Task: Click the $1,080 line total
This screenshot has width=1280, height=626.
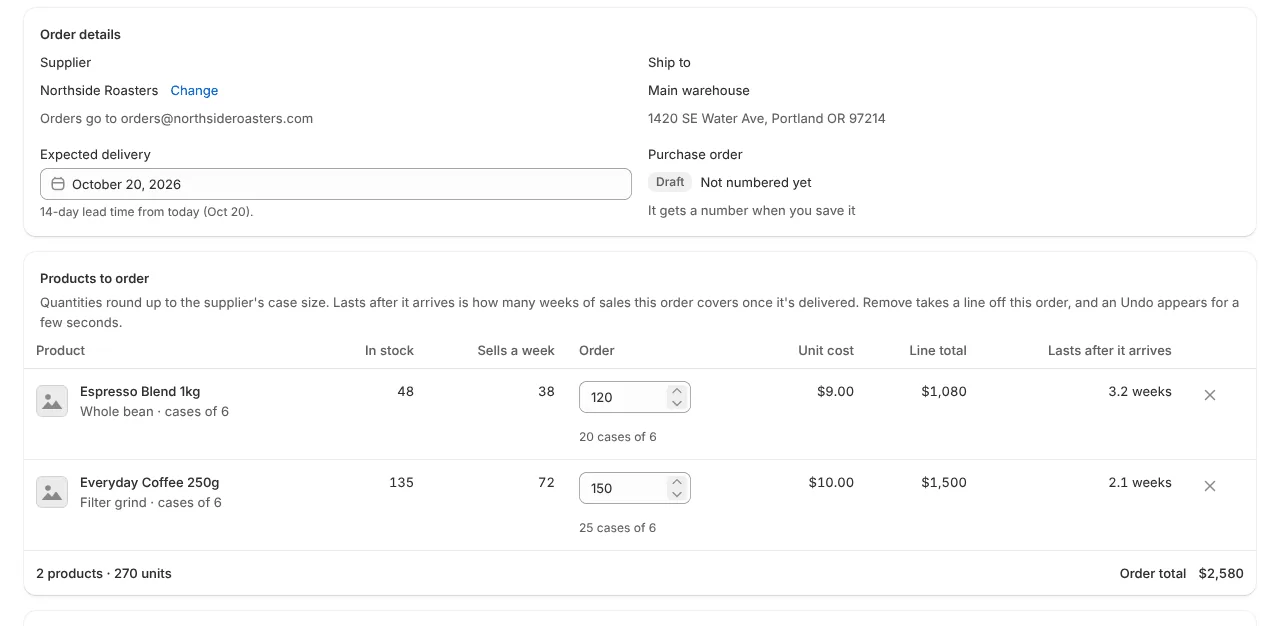Action: [944, 391]
